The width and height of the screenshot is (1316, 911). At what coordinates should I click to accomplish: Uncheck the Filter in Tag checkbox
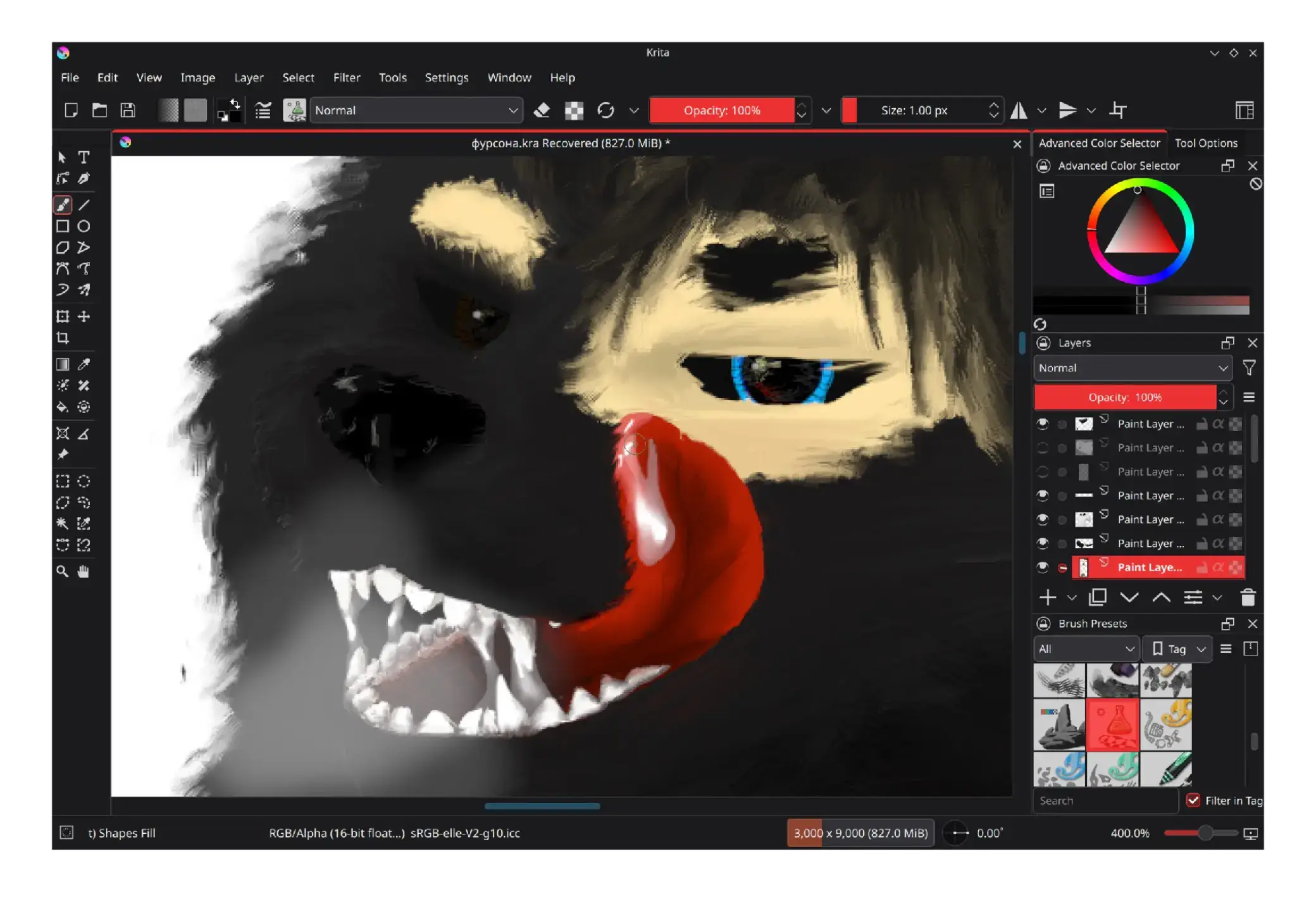(x=1193, y=800)
